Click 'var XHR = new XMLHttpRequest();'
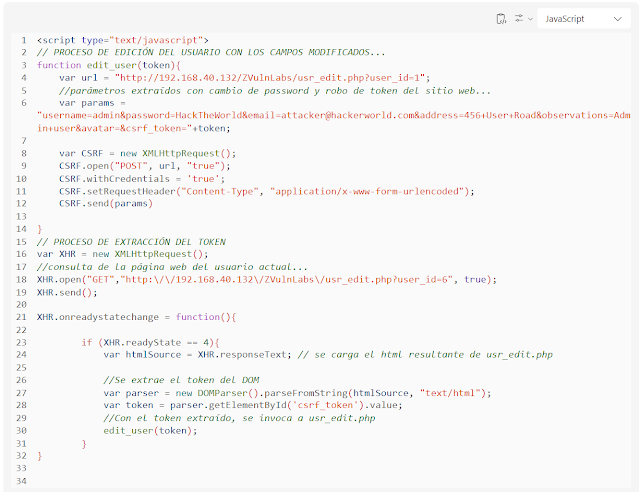The height and width of the screenshot is (492, 640). point(122,254)
